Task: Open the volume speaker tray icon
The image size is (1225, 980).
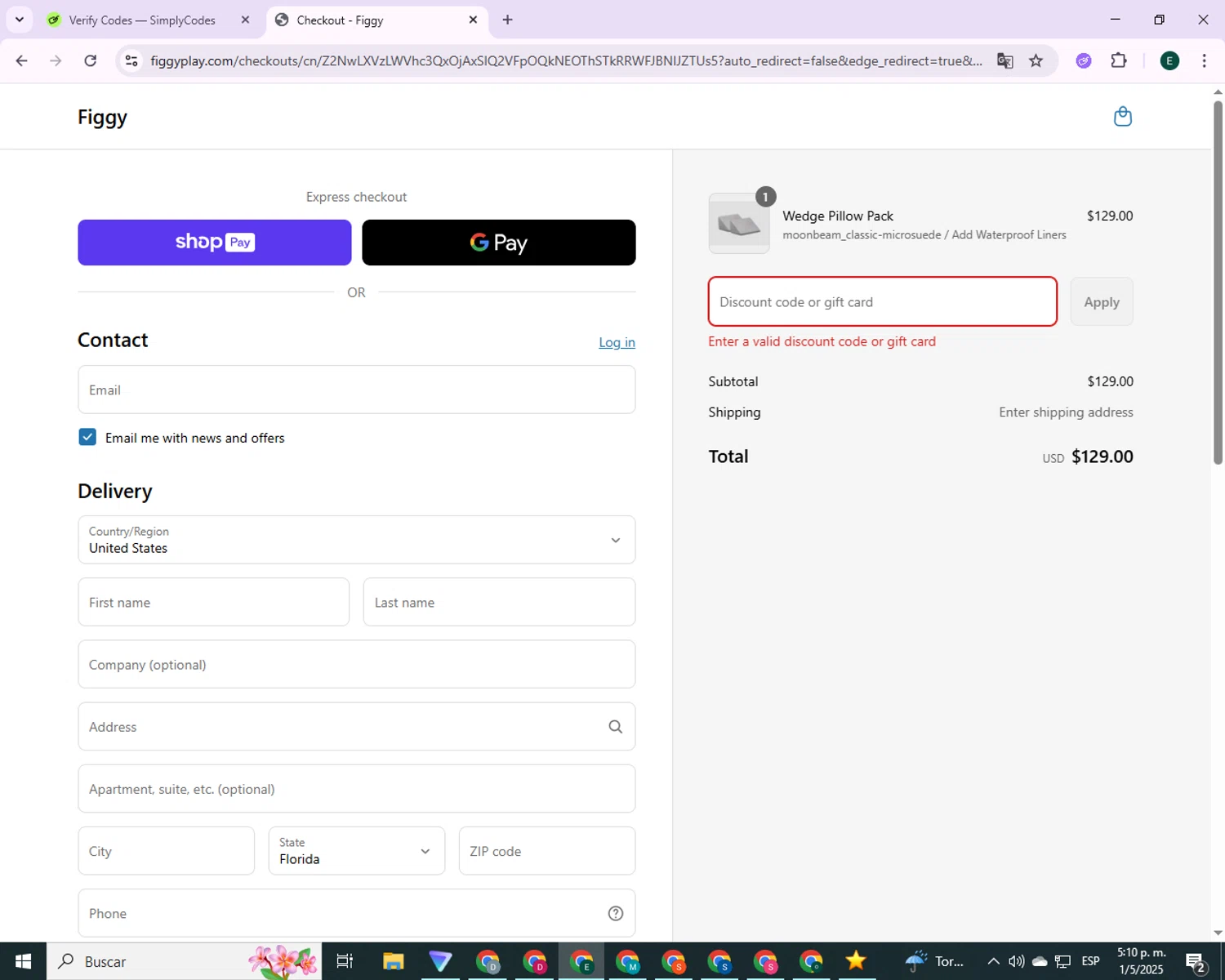Action: [1017, 961]
